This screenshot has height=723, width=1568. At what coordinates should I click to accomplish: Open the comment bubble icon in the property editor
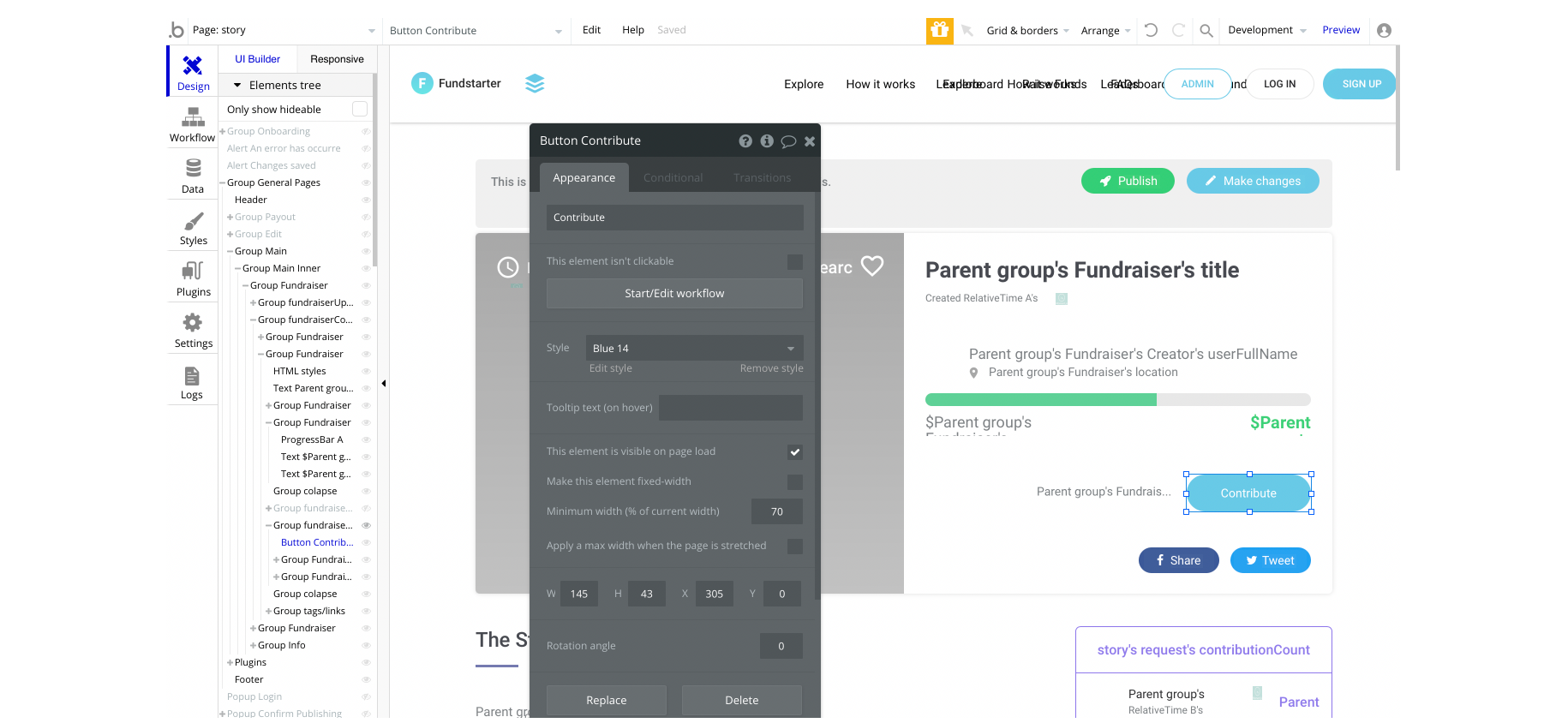pyautogui.click(x=788, y=141)
